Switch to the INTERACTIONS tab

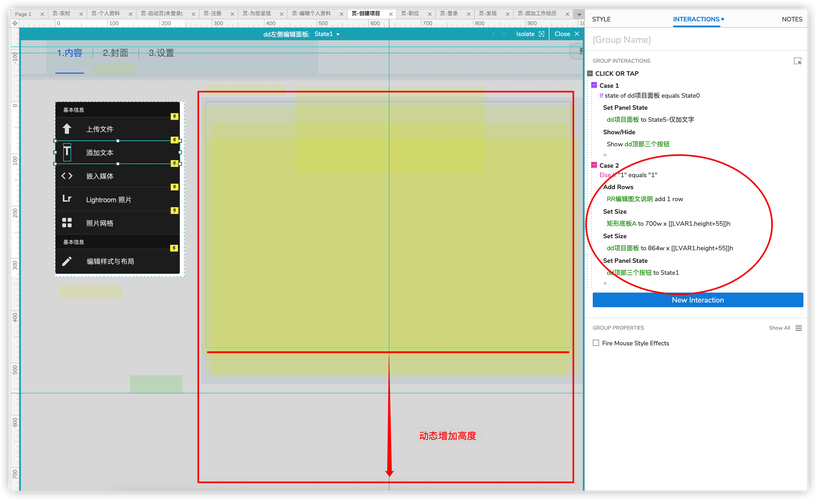click(x=696, y=19)
